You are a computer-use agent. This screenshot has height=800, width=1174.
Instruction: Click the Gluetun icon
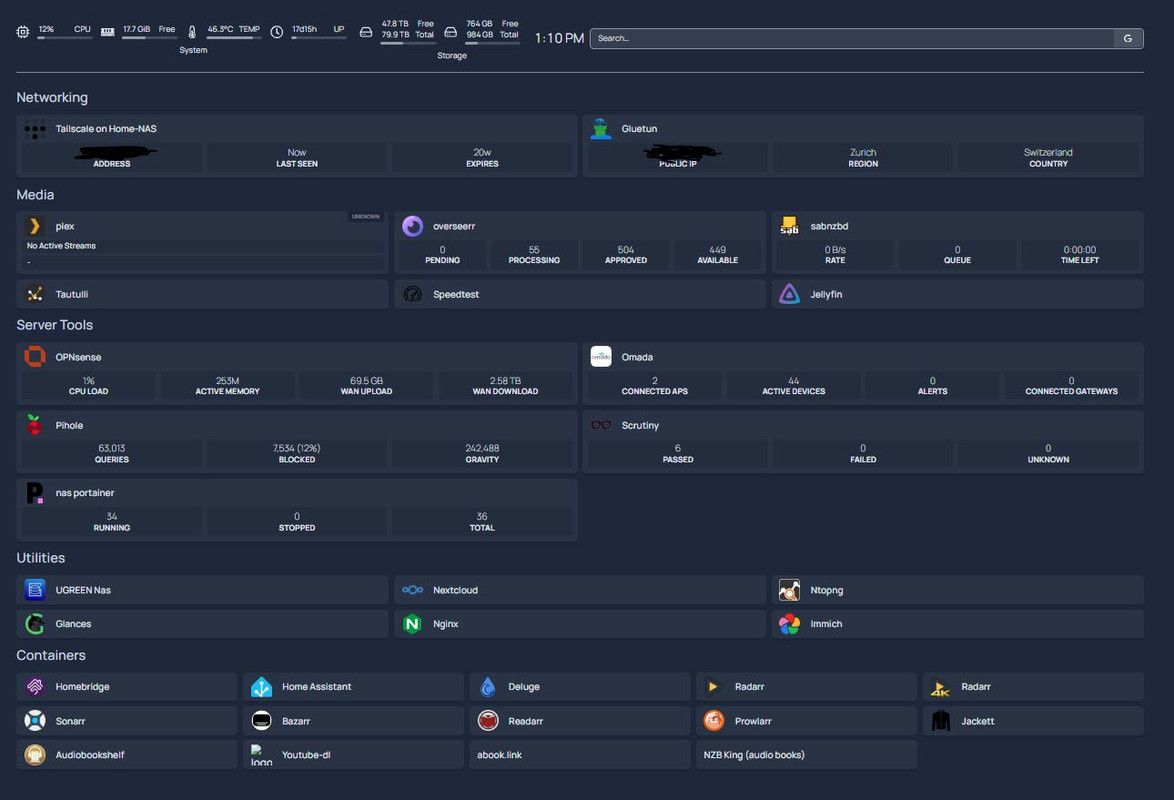point(600,129)
